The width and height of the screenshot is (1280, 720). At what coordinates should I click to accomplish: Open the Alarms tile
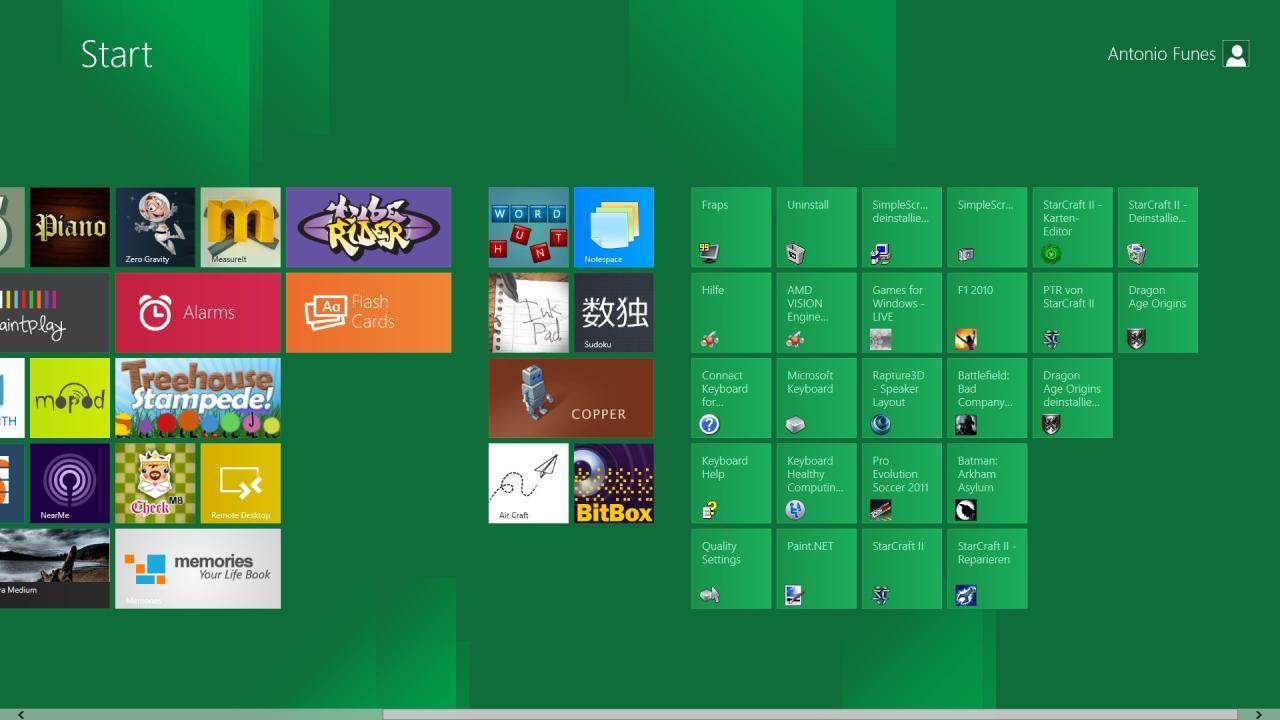coord(198,312)
